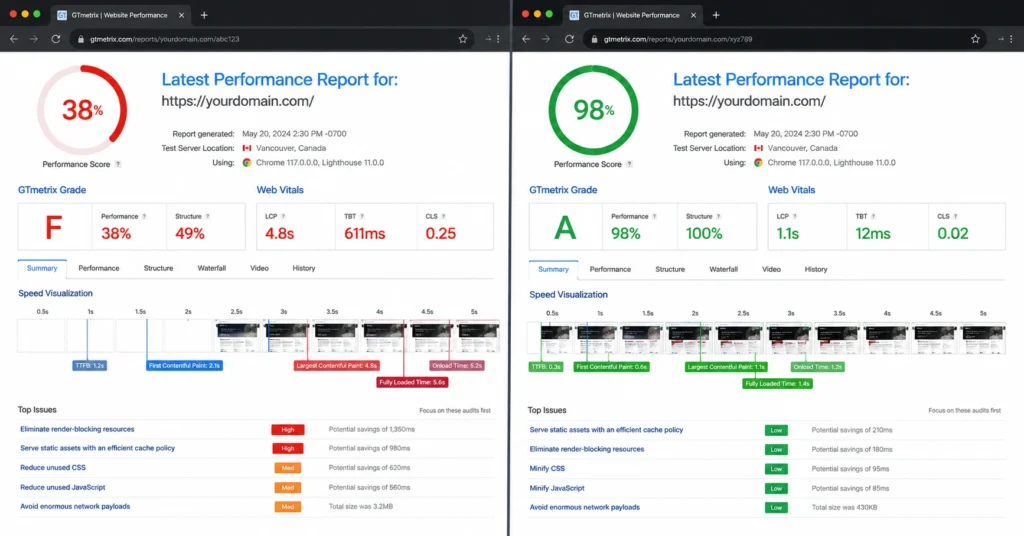Go back in the right browser window

(526, 39)
